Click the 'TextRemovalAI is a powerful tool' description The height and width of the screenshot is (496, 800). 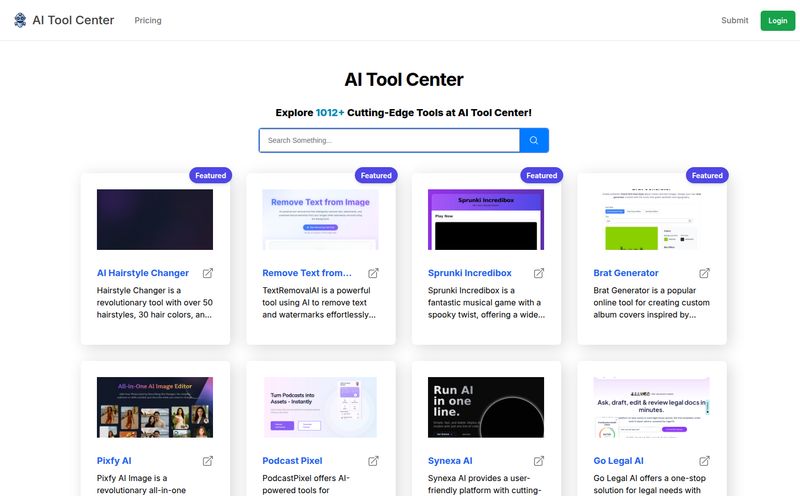tap(319, 303)
